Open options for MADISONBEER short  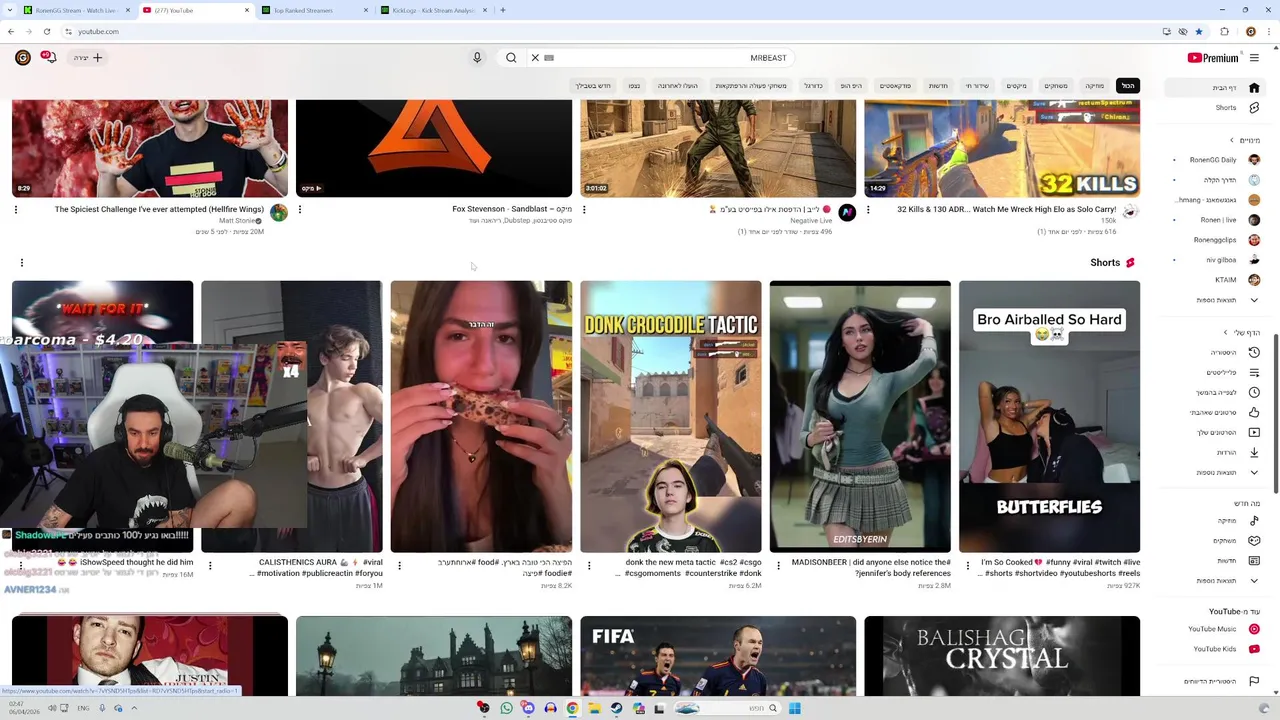click(778, 566)
